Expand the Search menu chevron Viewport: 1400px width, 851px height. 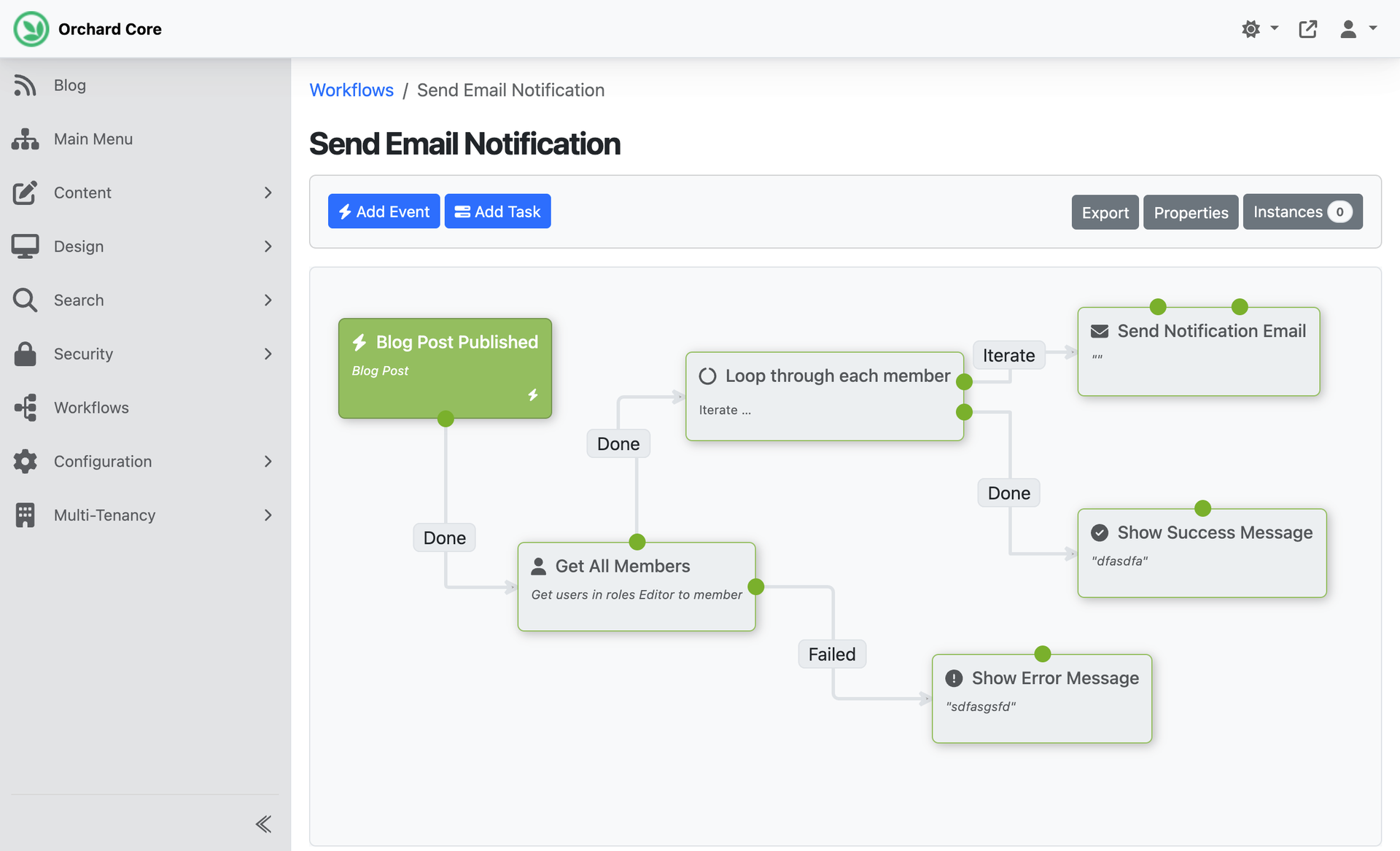(268, 300)
